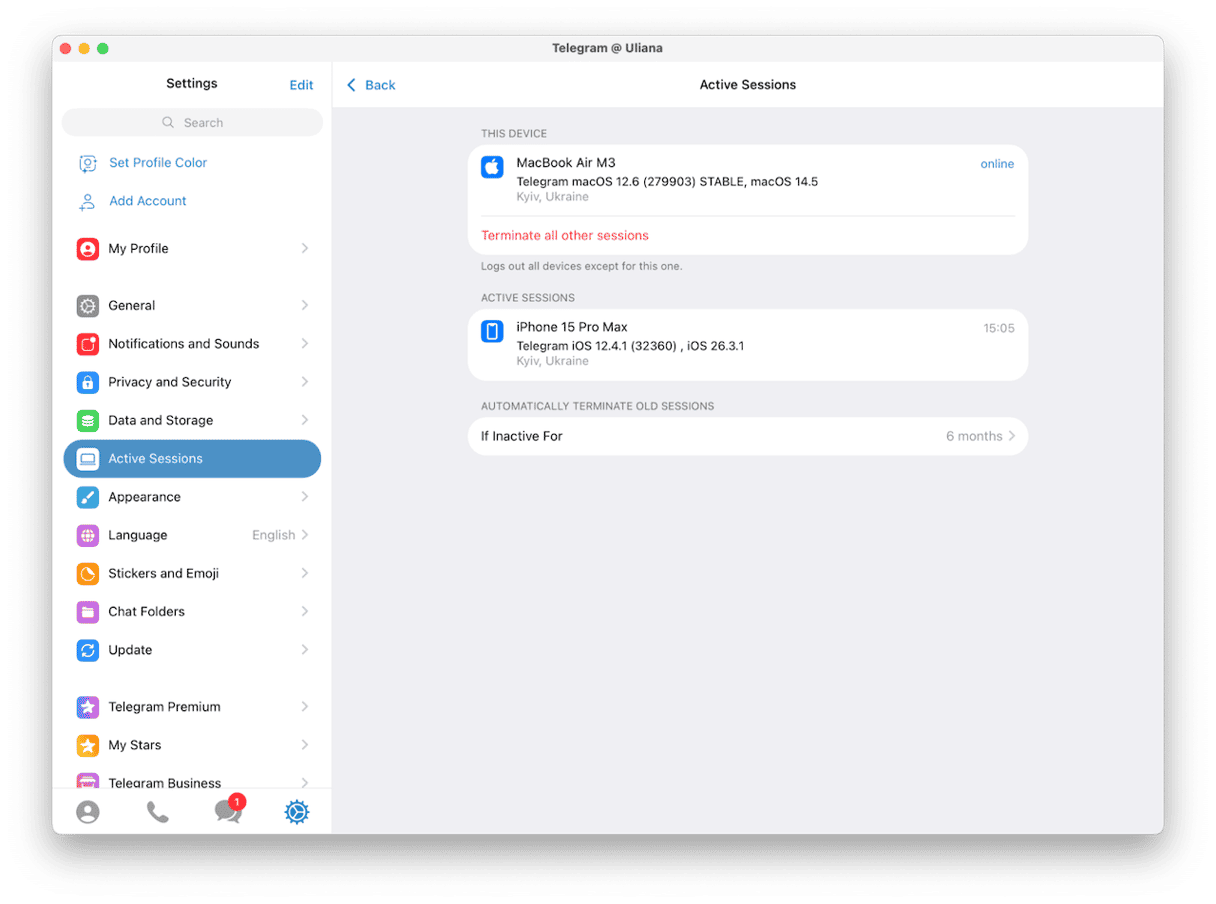Click the Stickers and Emoji icon
Screen dimensions: 1216x904
click(88, 573)
